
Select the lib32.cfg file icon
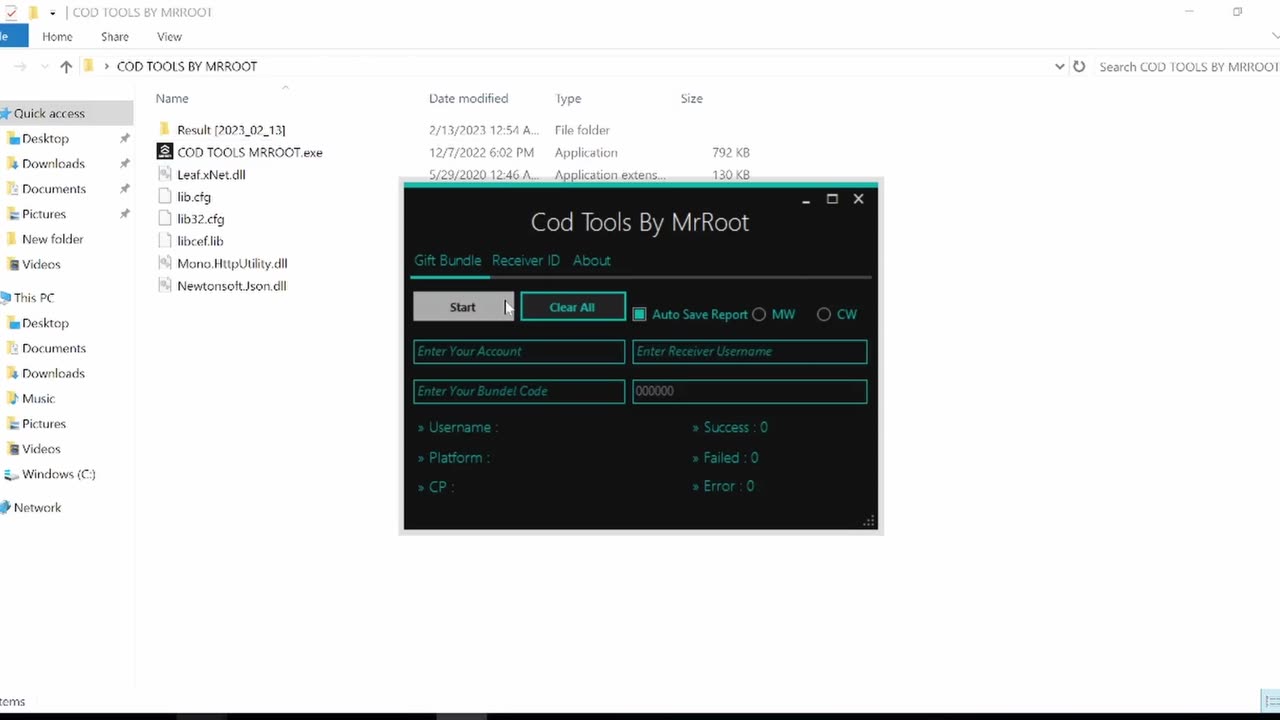165,219
